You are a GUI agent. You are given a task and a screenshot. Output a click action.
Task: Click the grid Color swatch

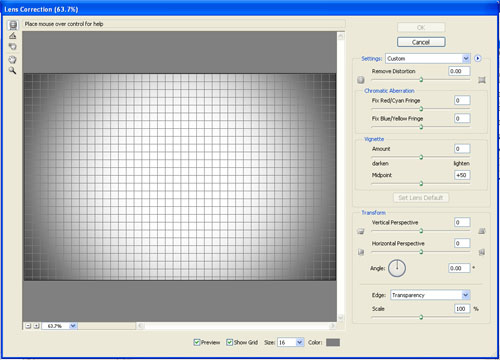(x=333, y=342)
